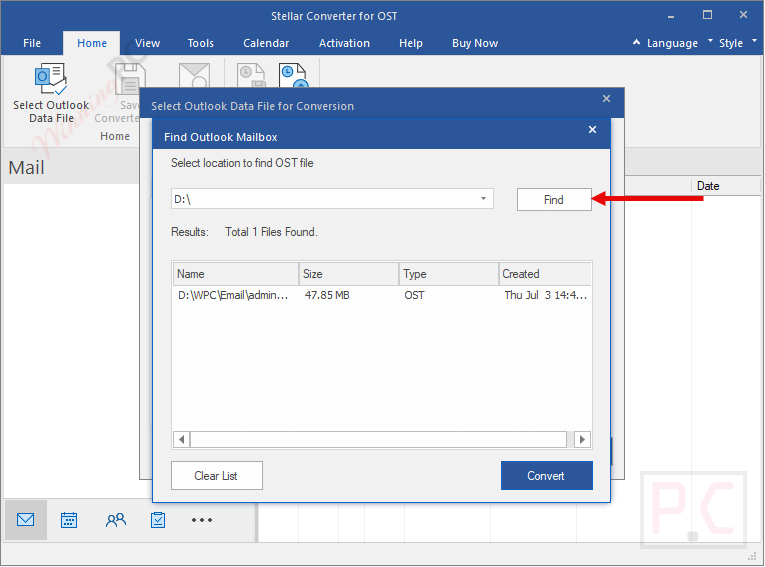Click the Created column header
Screen dimensions: 765x567
point(545,274)
